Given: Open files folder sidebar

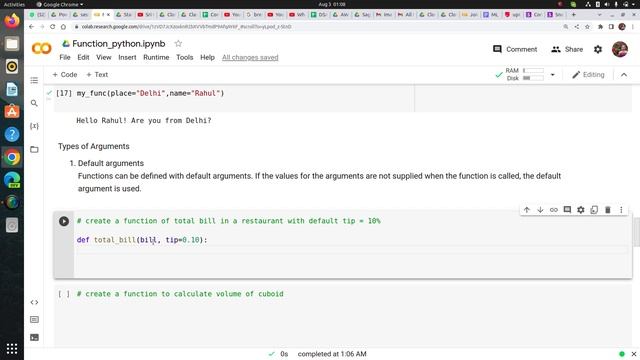Looking at the screenshot, I should 34,149.
